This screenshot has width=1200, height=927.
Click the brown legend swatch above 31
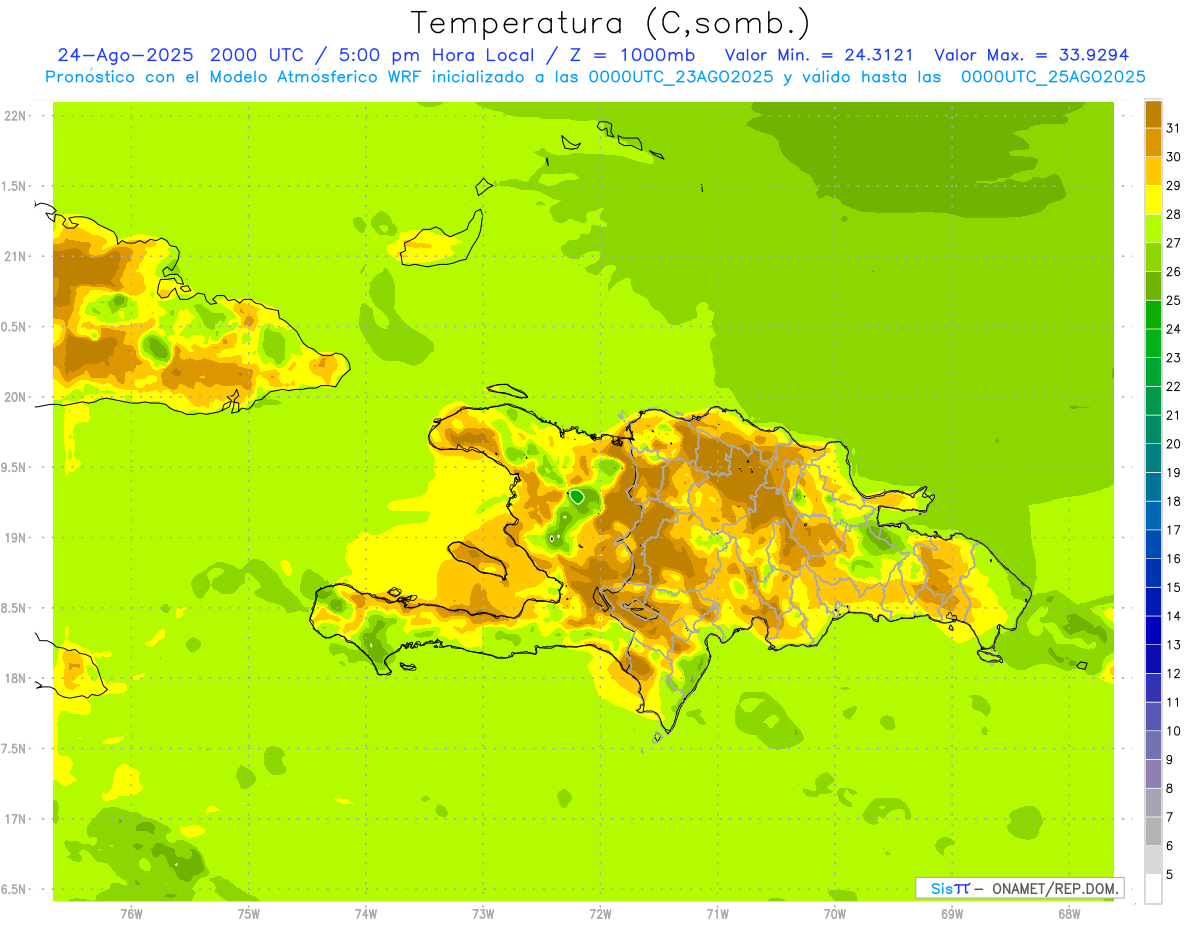(x=1153, y=114)
